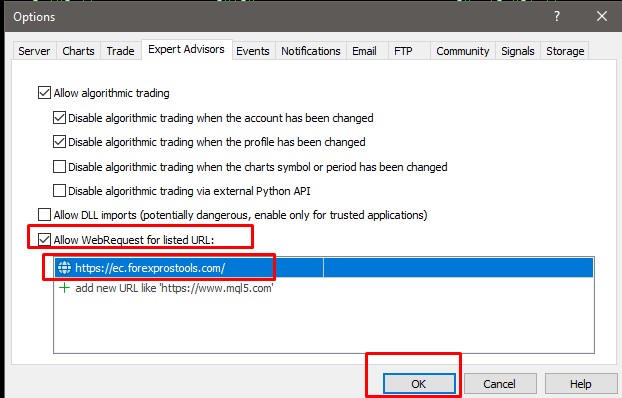Screen dimensions: 622x398
Task: Uncheck disable trading when account has been changed
Action: coord(60,118)
